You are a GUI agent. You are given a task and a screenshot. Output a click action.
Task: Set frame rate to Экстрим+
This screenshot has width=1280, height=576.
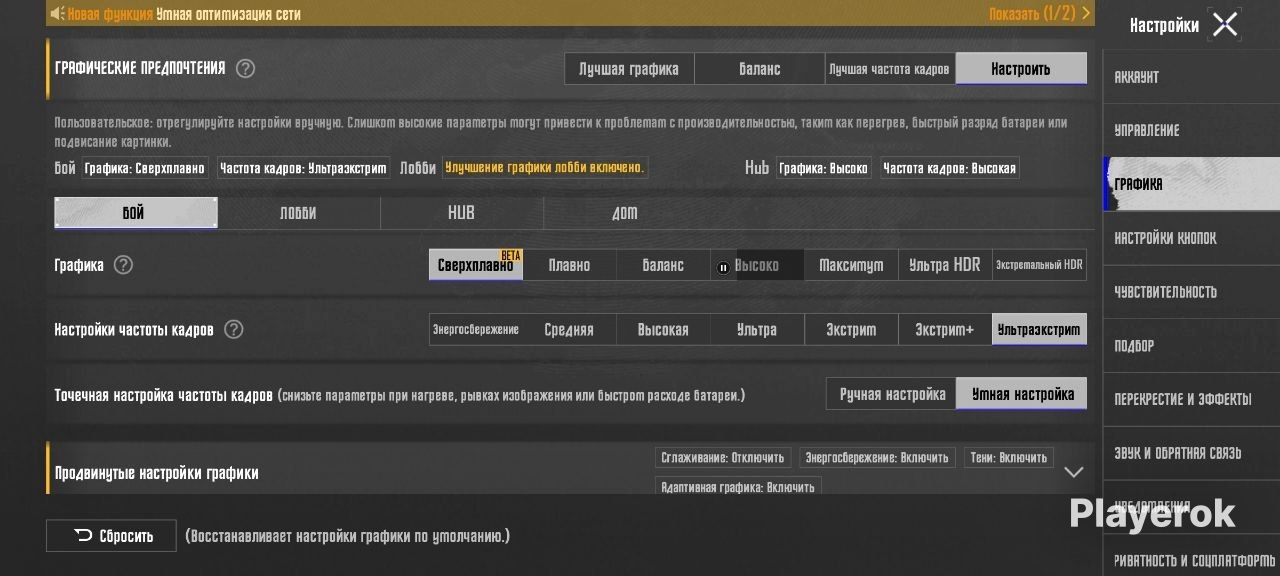(945, 329)
